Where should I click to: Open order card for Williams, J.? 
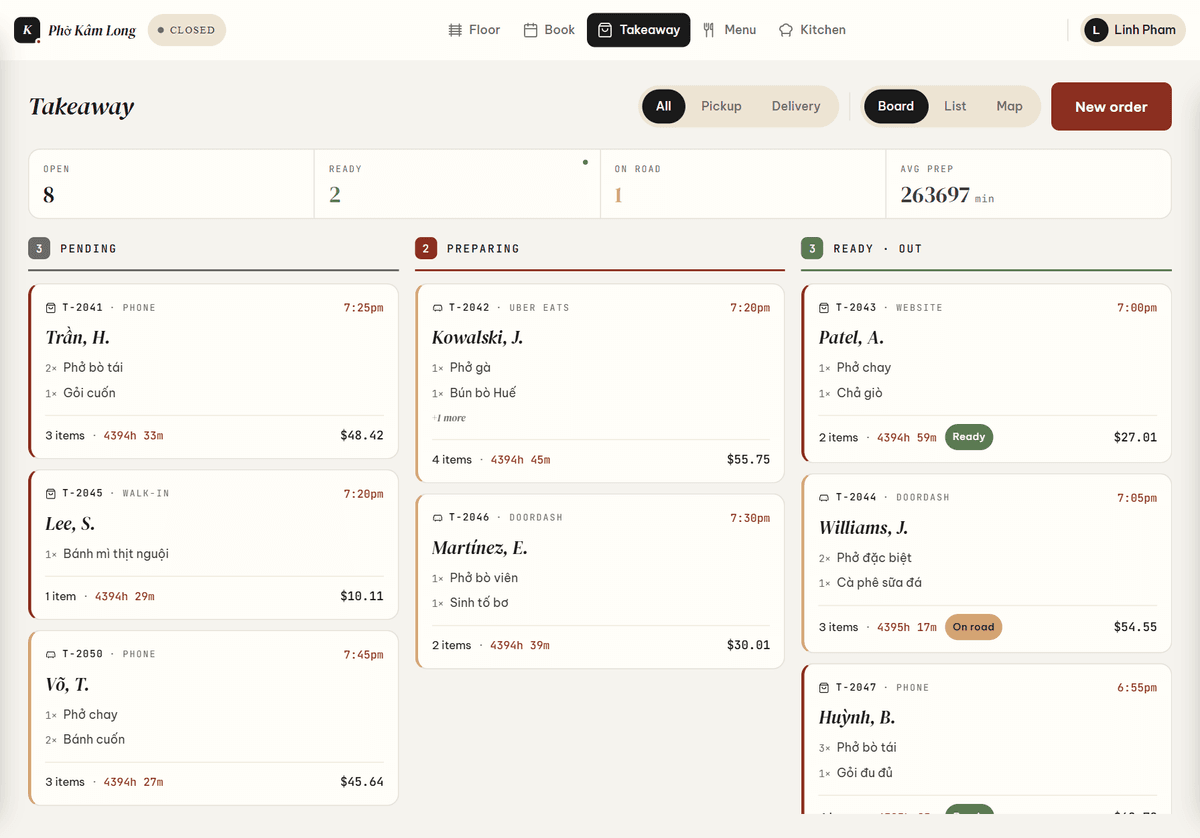pos(986,563)
